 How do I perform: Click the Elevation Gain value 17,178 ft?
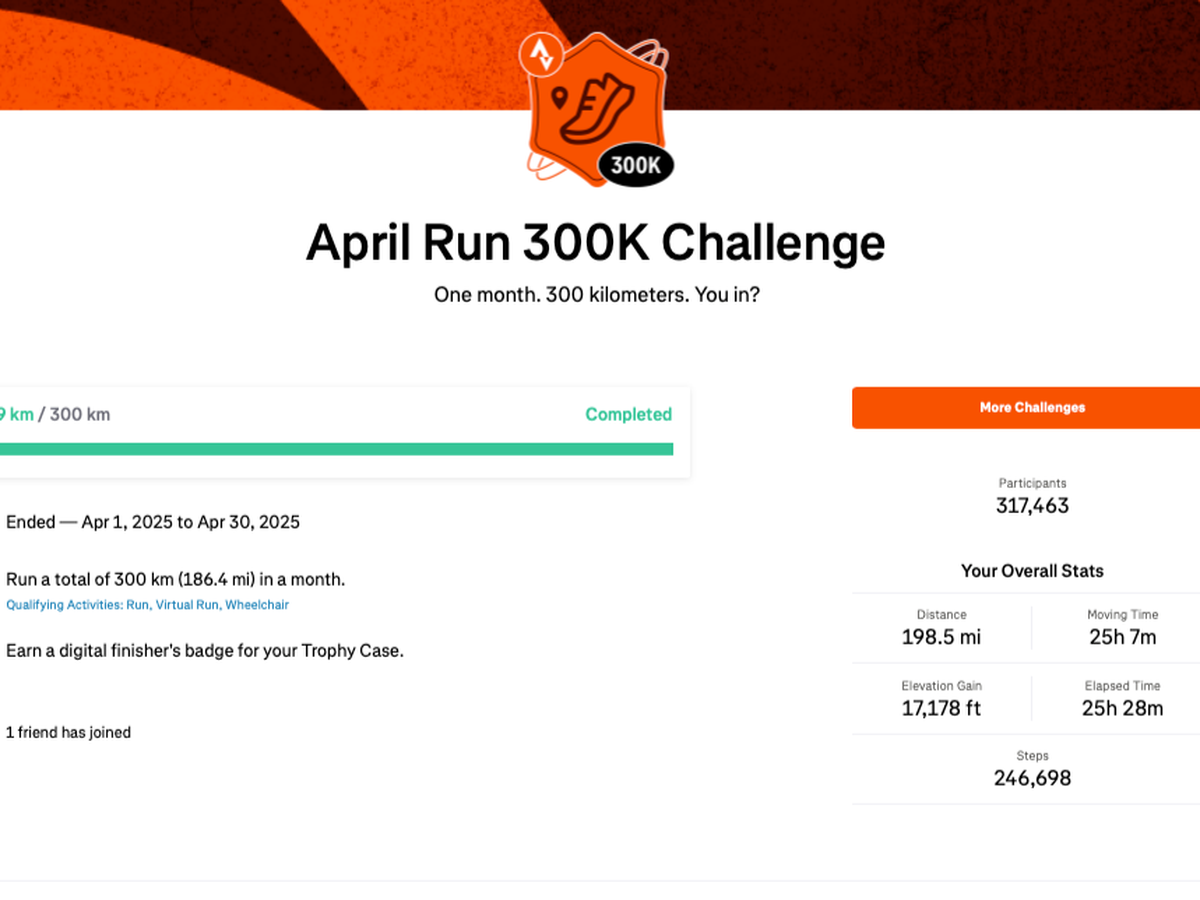(941, 708)
